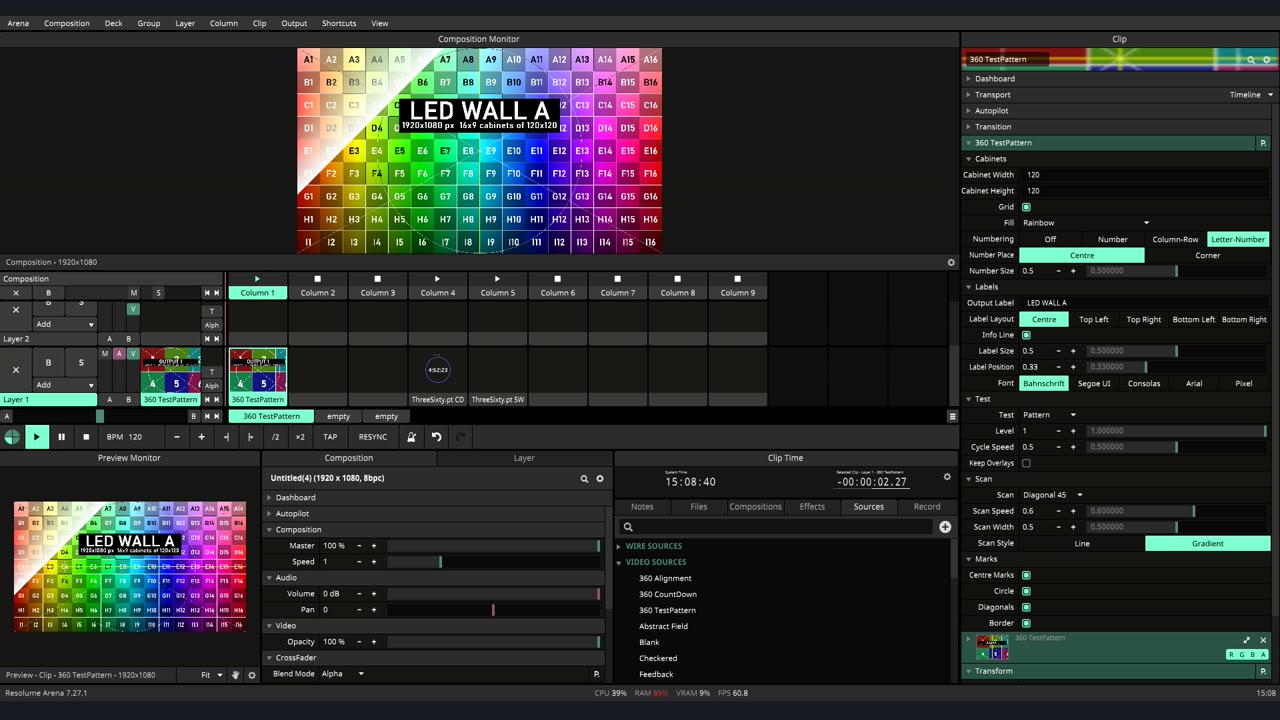Decrease BPM with the minus button

[x=177, y=437]
